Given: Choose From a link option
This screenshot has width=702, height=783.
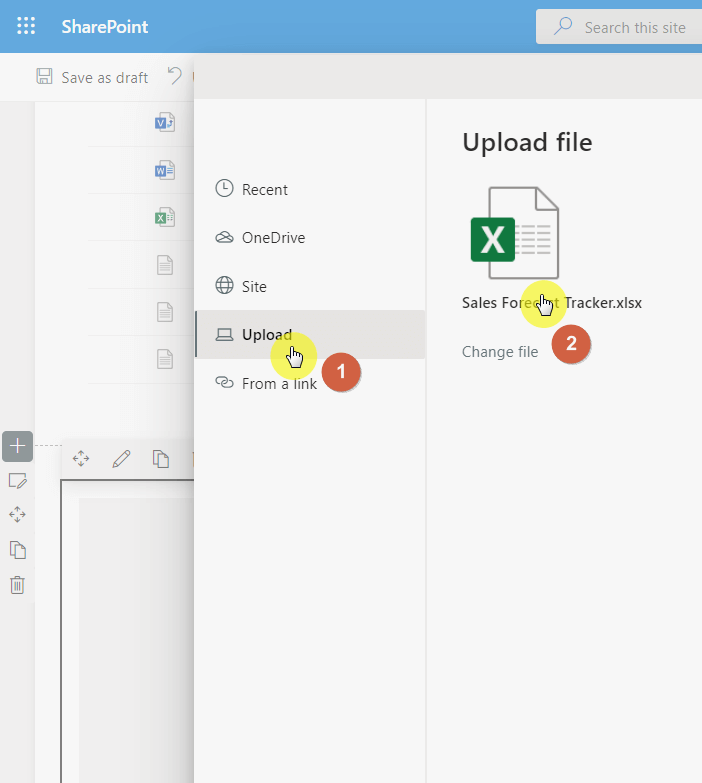Looking at the screenshot, I should pyautogui.click(x=310, y=383).
